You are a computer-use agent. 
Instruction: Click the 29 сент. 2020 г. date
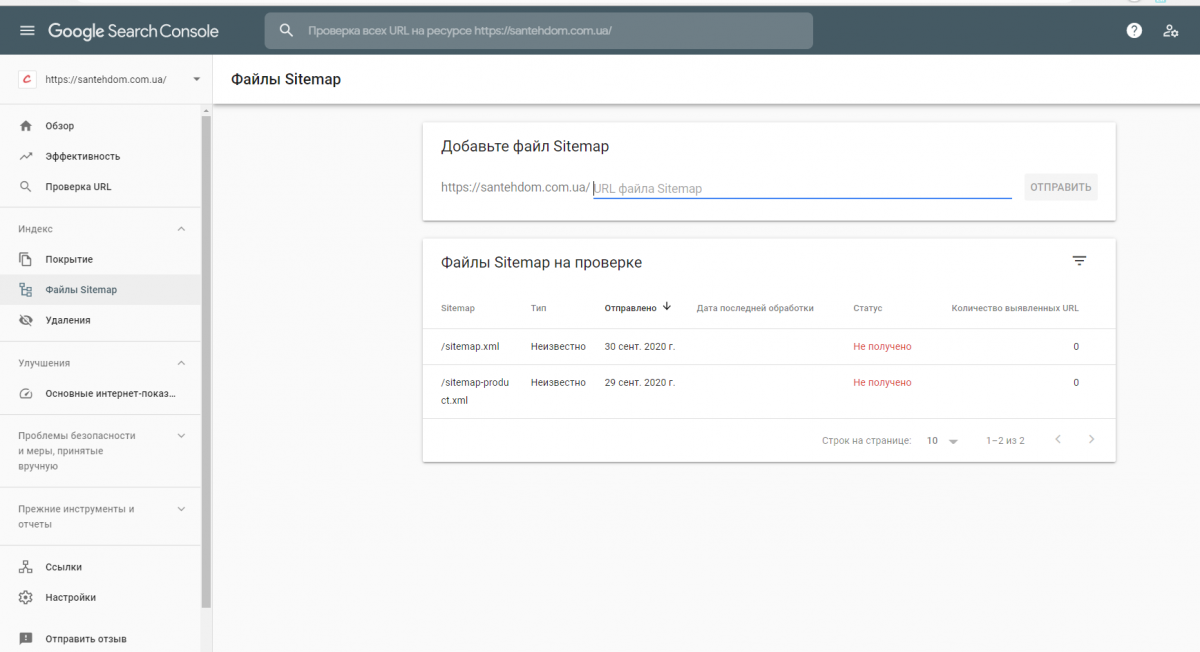click(x=640, y=383)
